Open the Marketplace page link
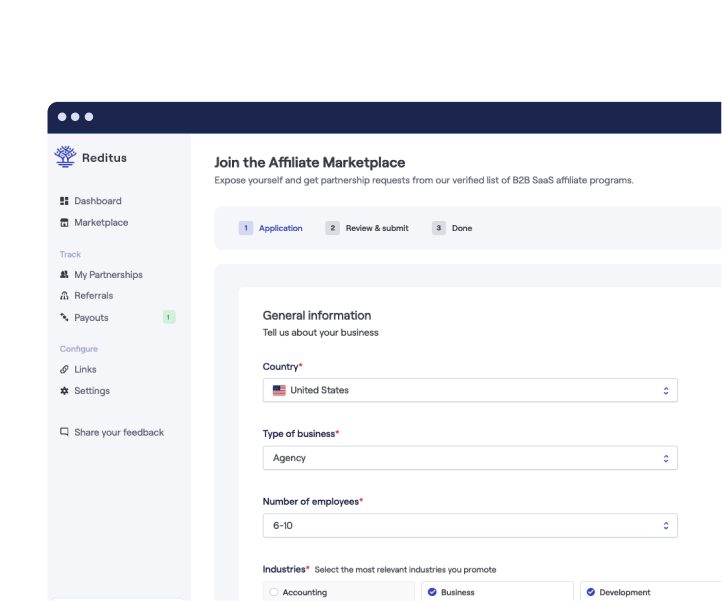 [101, 223]
